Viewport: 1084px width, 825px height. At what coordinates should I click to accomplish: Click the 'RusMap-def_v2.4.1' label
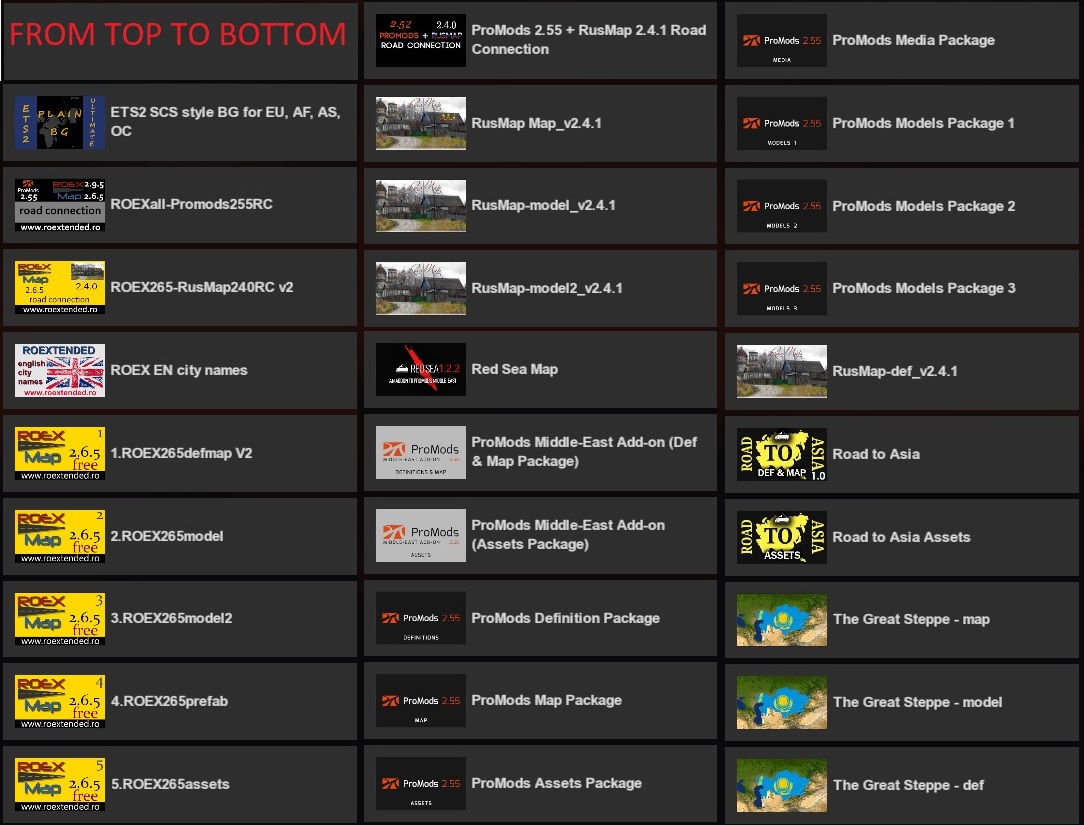point(895,371)
